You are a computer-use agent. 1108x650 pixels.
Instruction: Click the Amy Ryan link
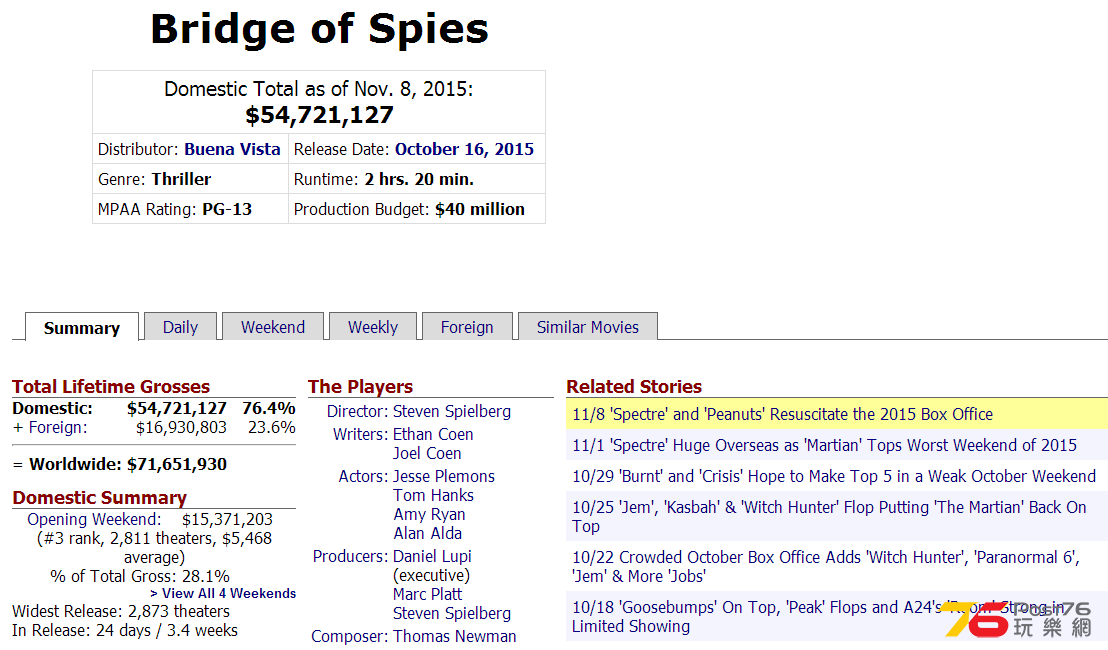pyautogui.click(x=429, y=514)
